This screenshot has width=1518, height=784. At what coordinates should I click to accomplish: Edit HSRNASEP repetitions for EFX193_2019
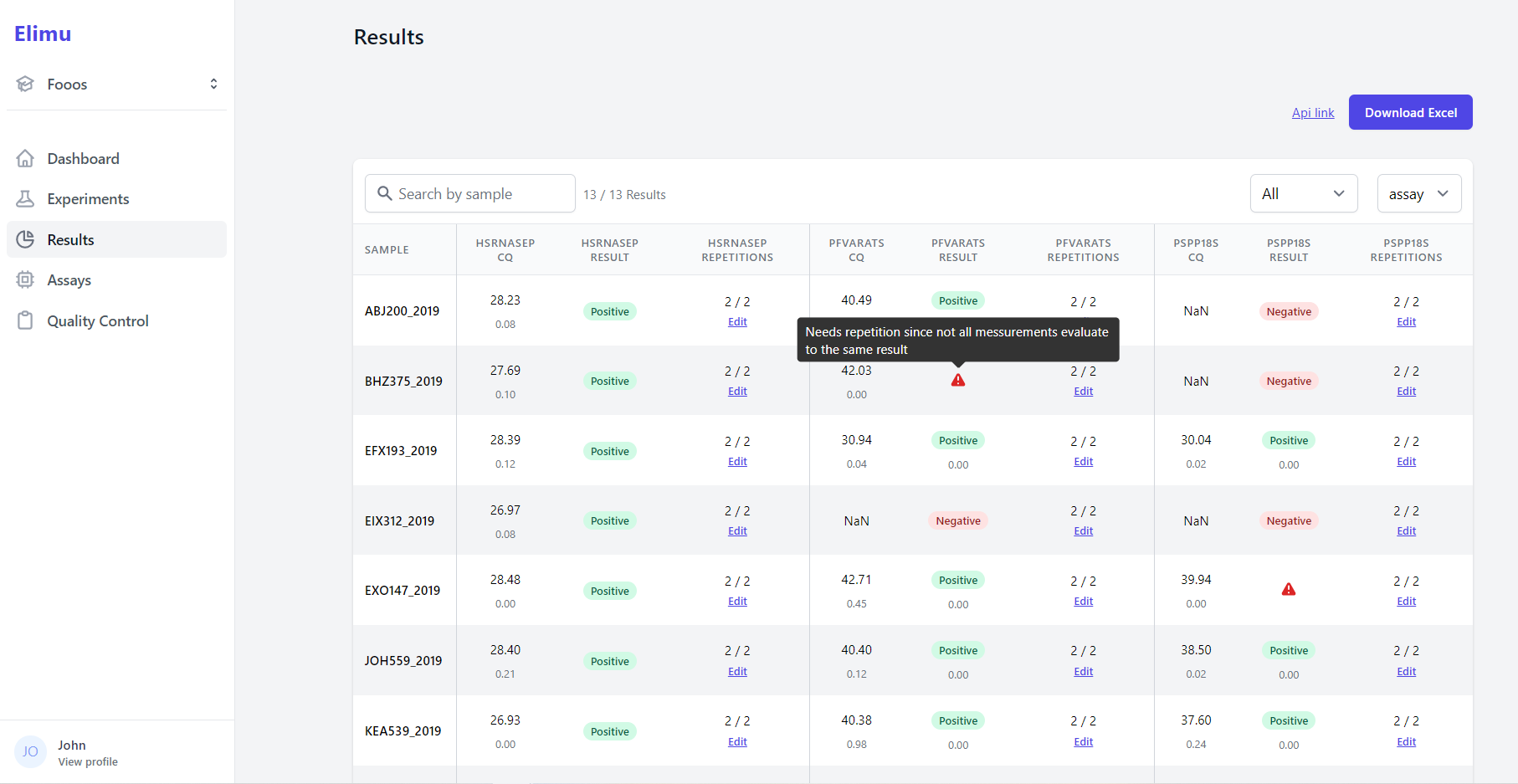pos(737,462)
